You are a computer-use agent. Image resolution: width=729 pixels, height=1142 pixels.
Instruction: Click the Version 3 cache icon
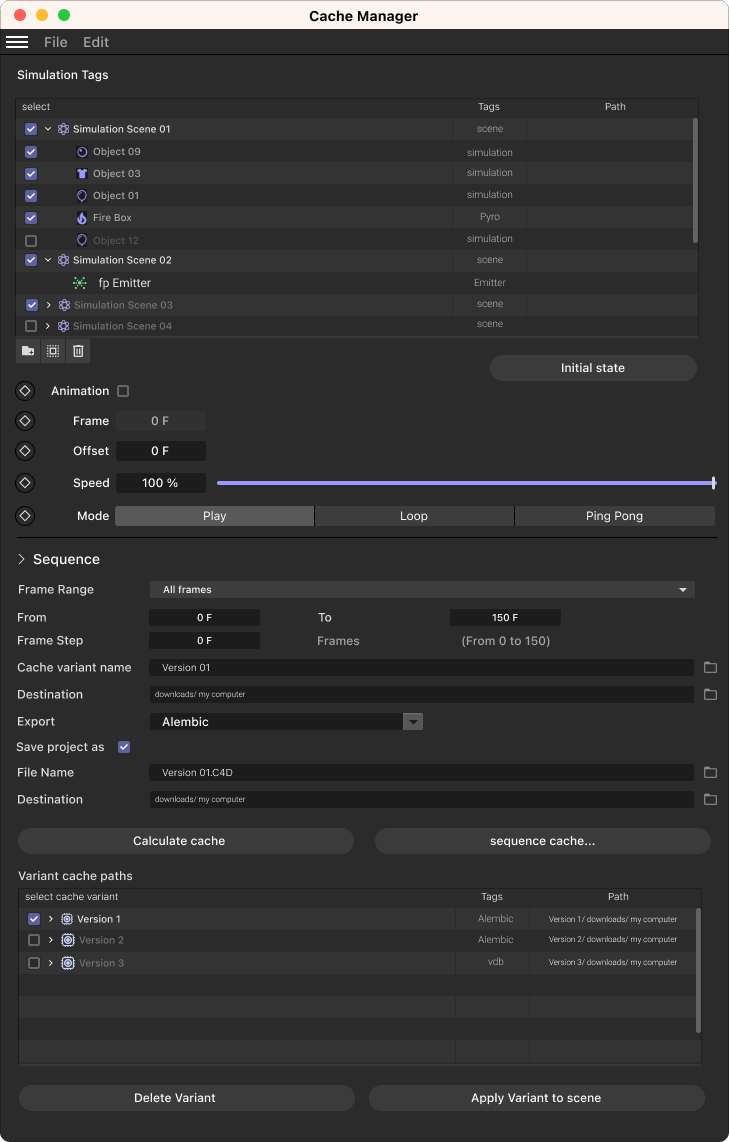(68, 963)
